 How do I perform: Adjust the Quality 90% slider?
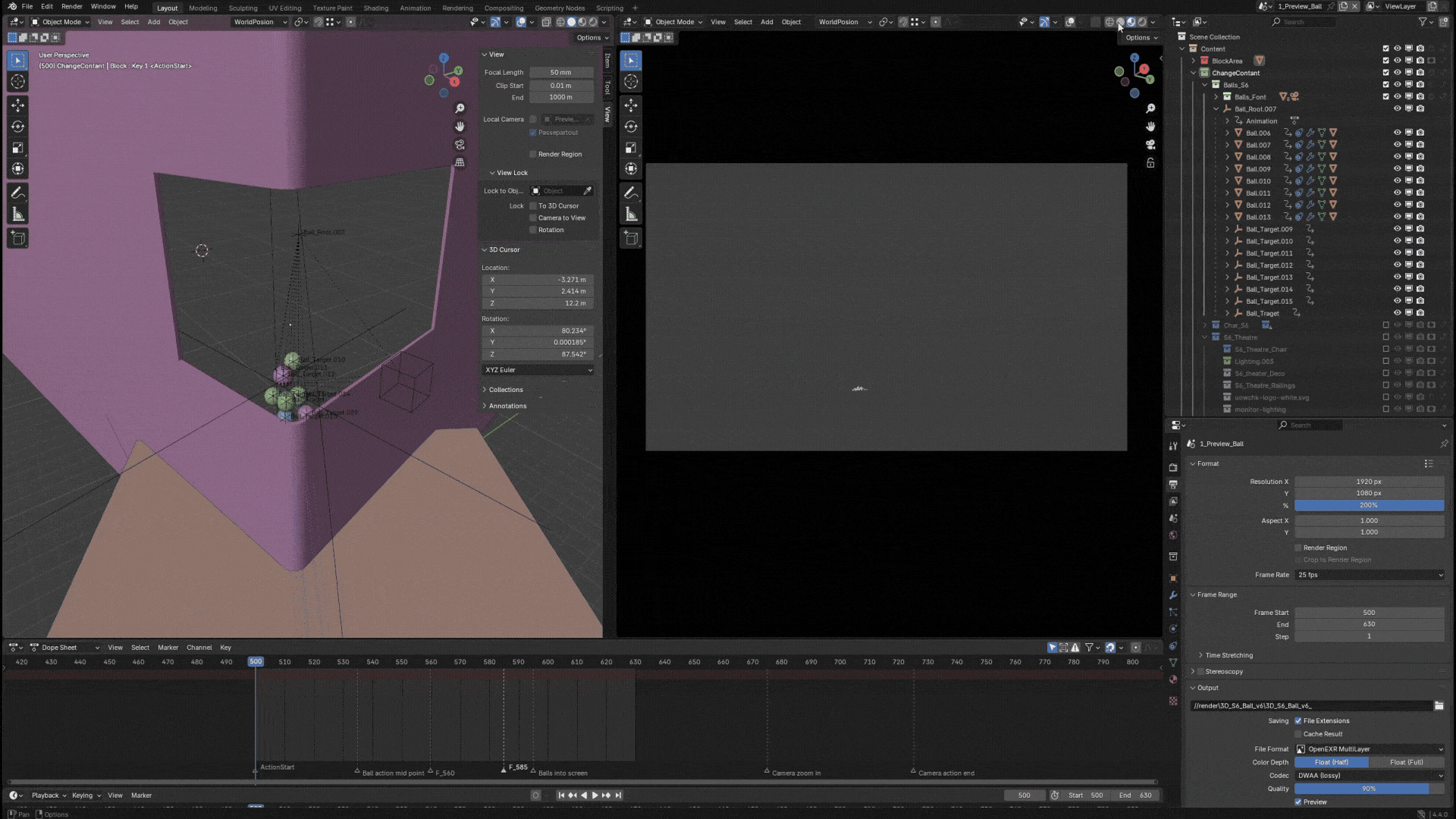(1370, 789)
